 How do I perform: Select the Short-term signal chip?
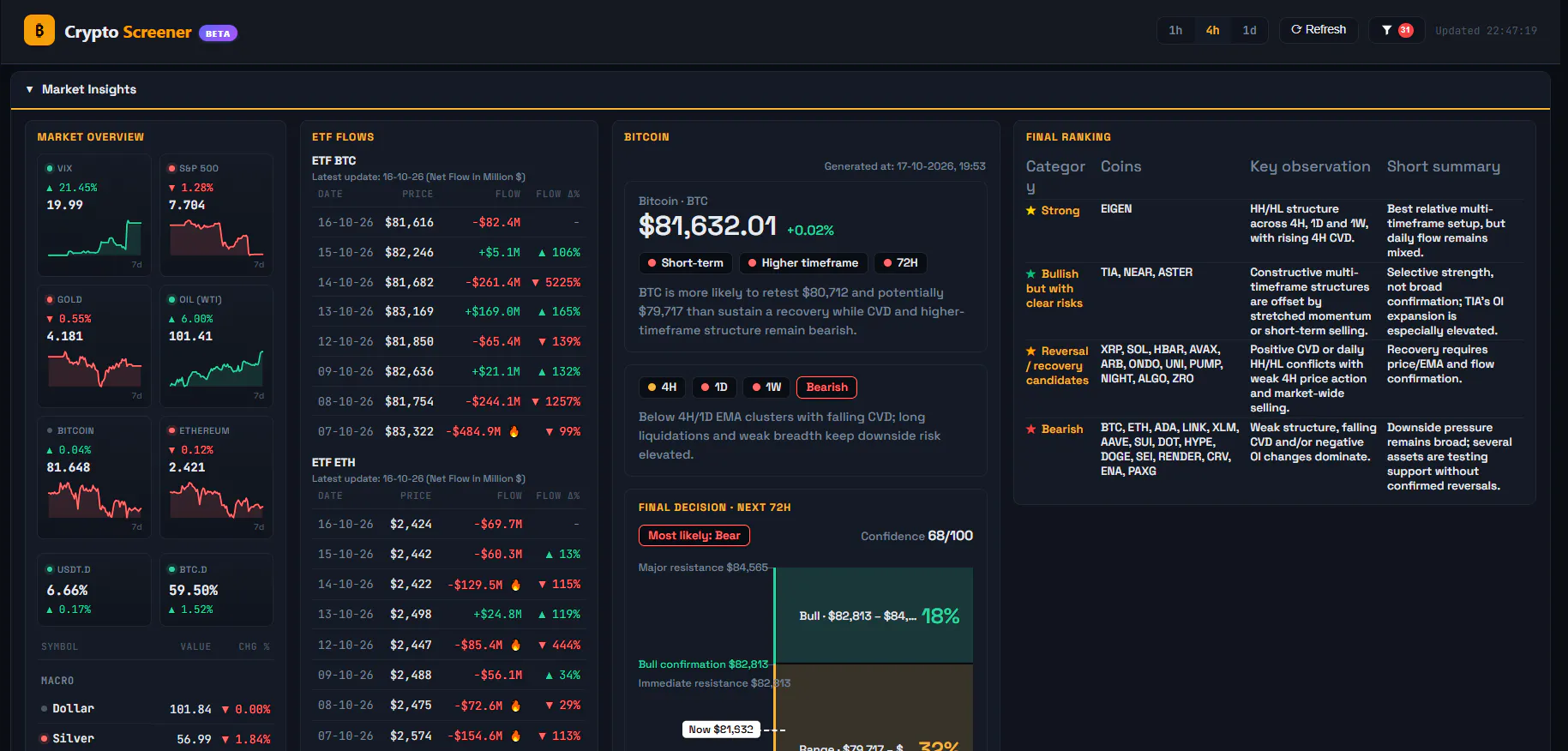pos(686,263)
